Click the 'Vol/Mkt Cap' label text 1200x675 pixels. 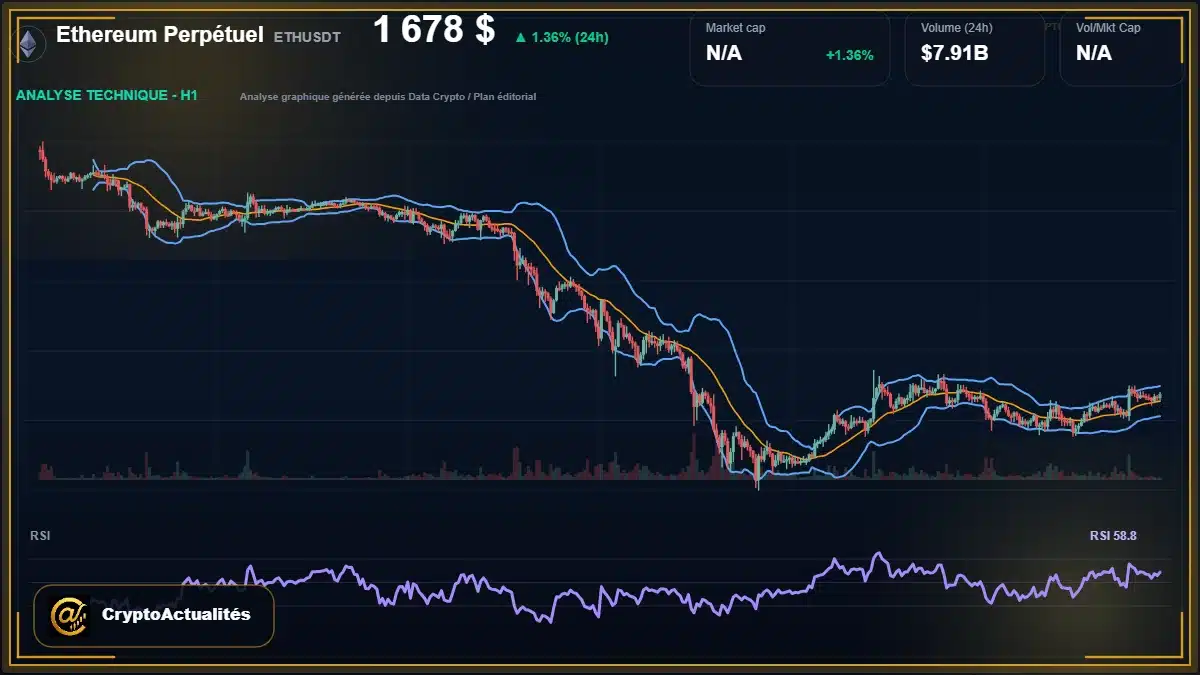pyautogui.click(x=1108, y=28)
